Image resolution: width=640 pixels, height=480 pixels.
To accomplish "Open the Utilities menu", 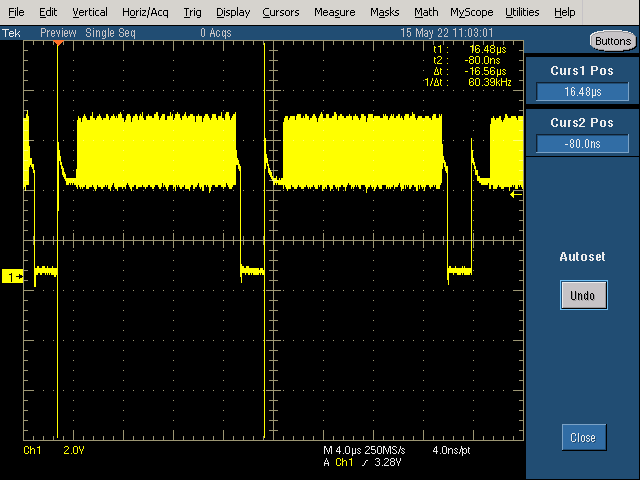I will 522,12.
